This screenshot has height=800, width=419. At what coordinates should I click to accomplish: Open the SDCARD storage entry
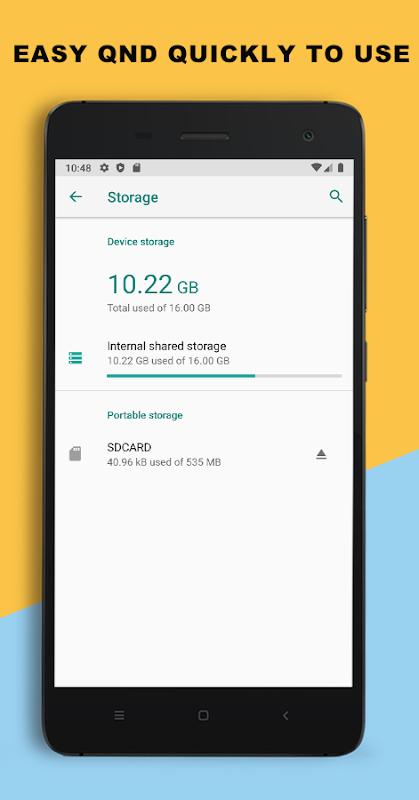coord(204,454)
